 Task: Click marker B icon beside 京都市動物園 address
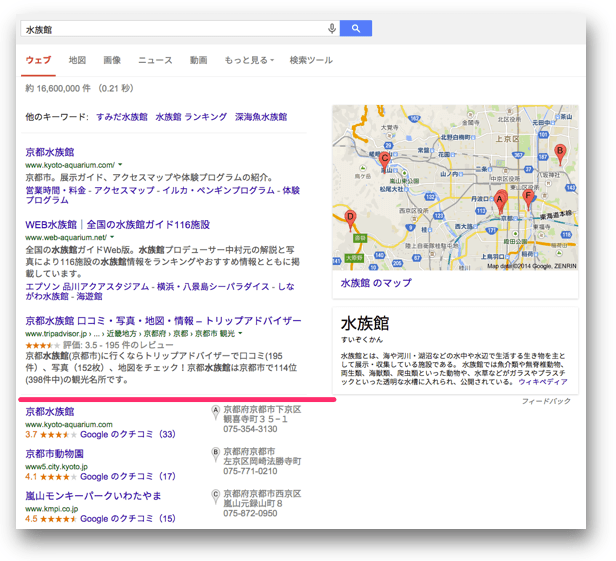pyautogui.click(x=215, y=454)
